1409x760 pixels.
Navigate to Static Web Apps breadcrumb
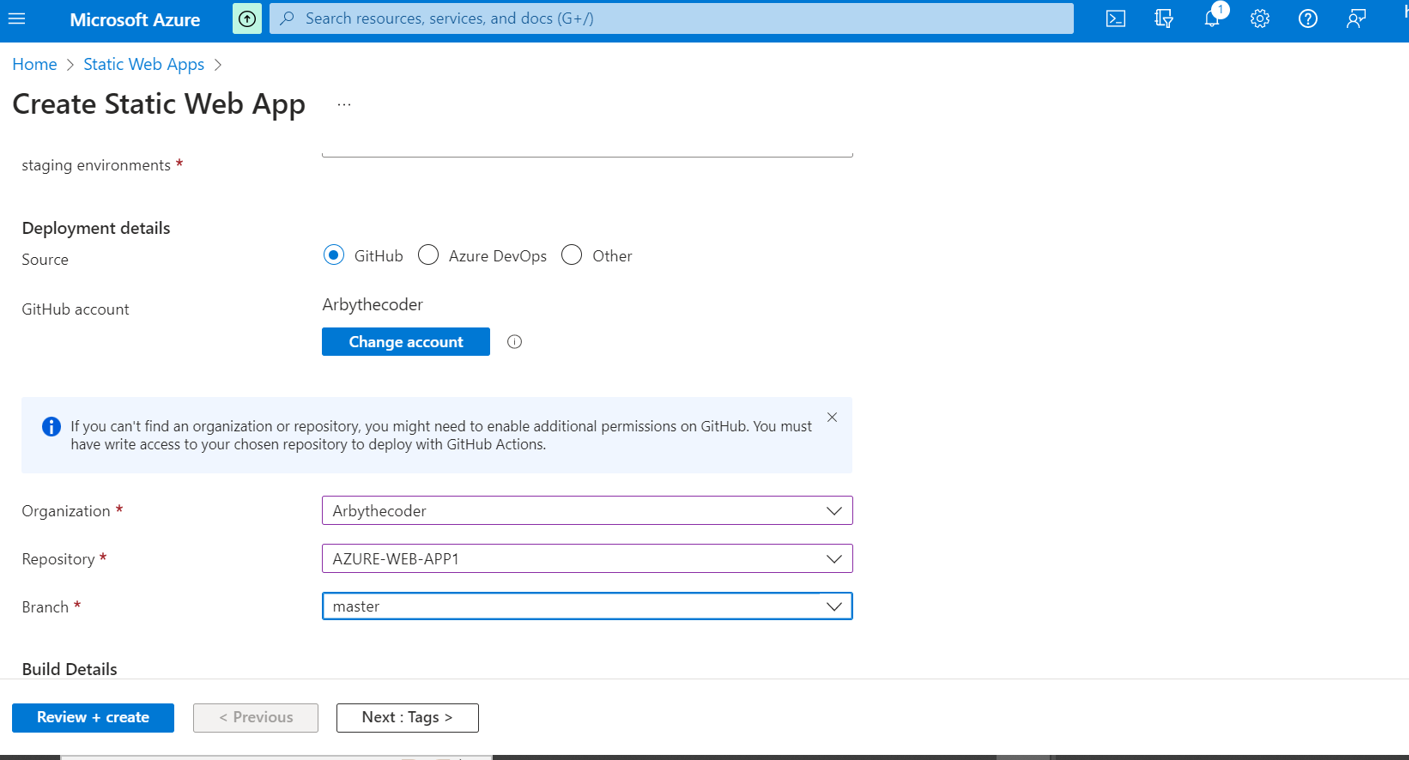click(144, 64)
